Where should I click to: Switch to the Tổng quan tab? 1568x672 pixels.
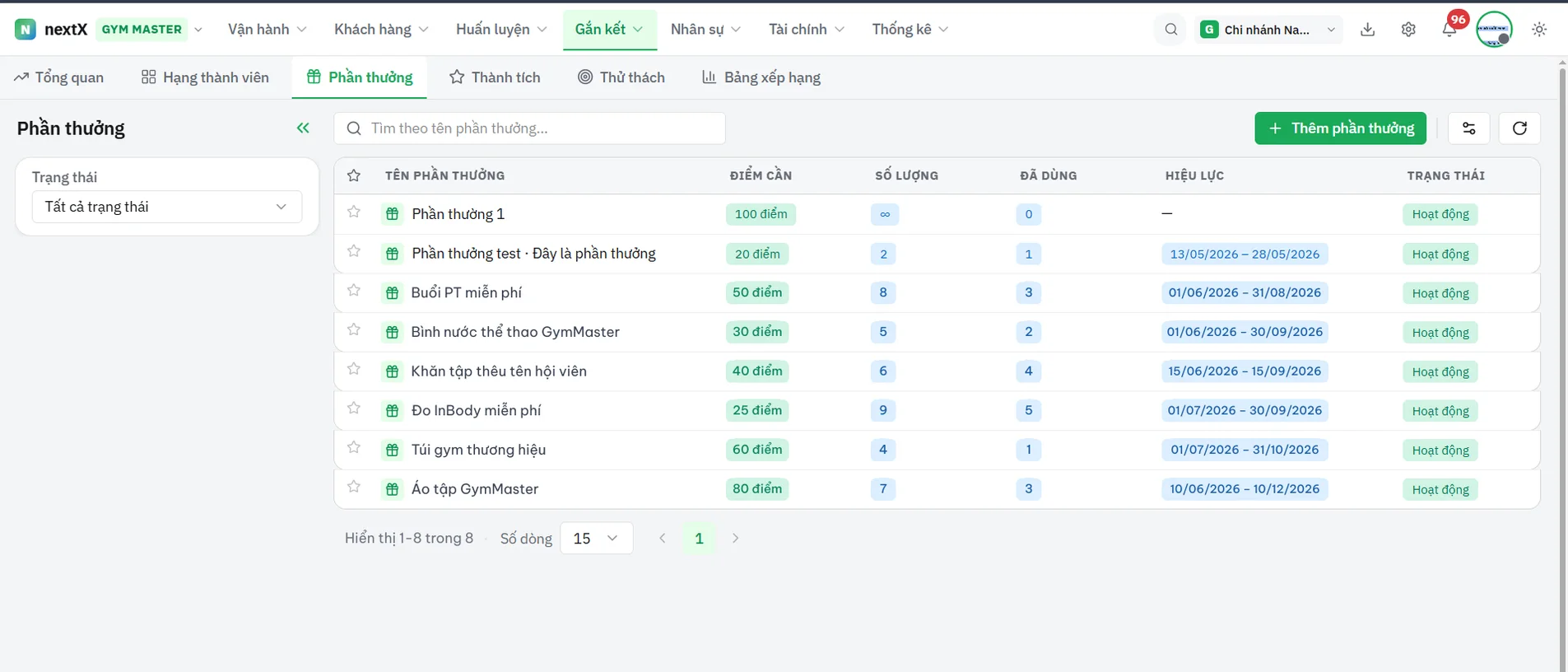coord(58,77)
